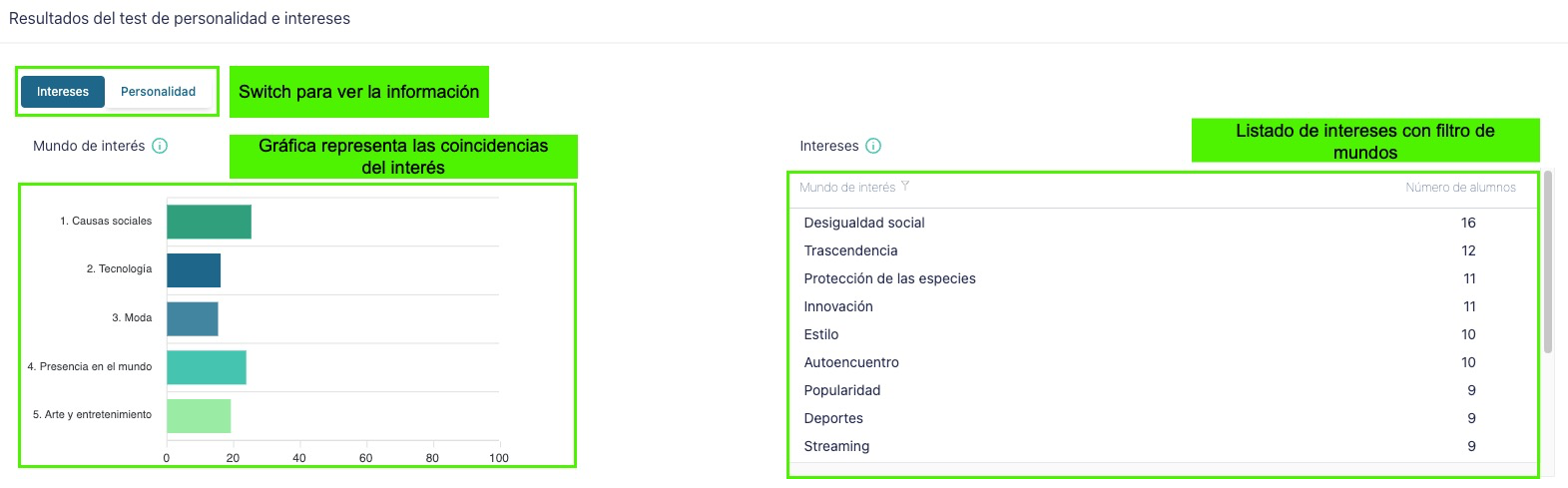The height and width of the screenshot is (488, 1568).
Task: Click the Streaming interest row
Action: coord(836,446)
